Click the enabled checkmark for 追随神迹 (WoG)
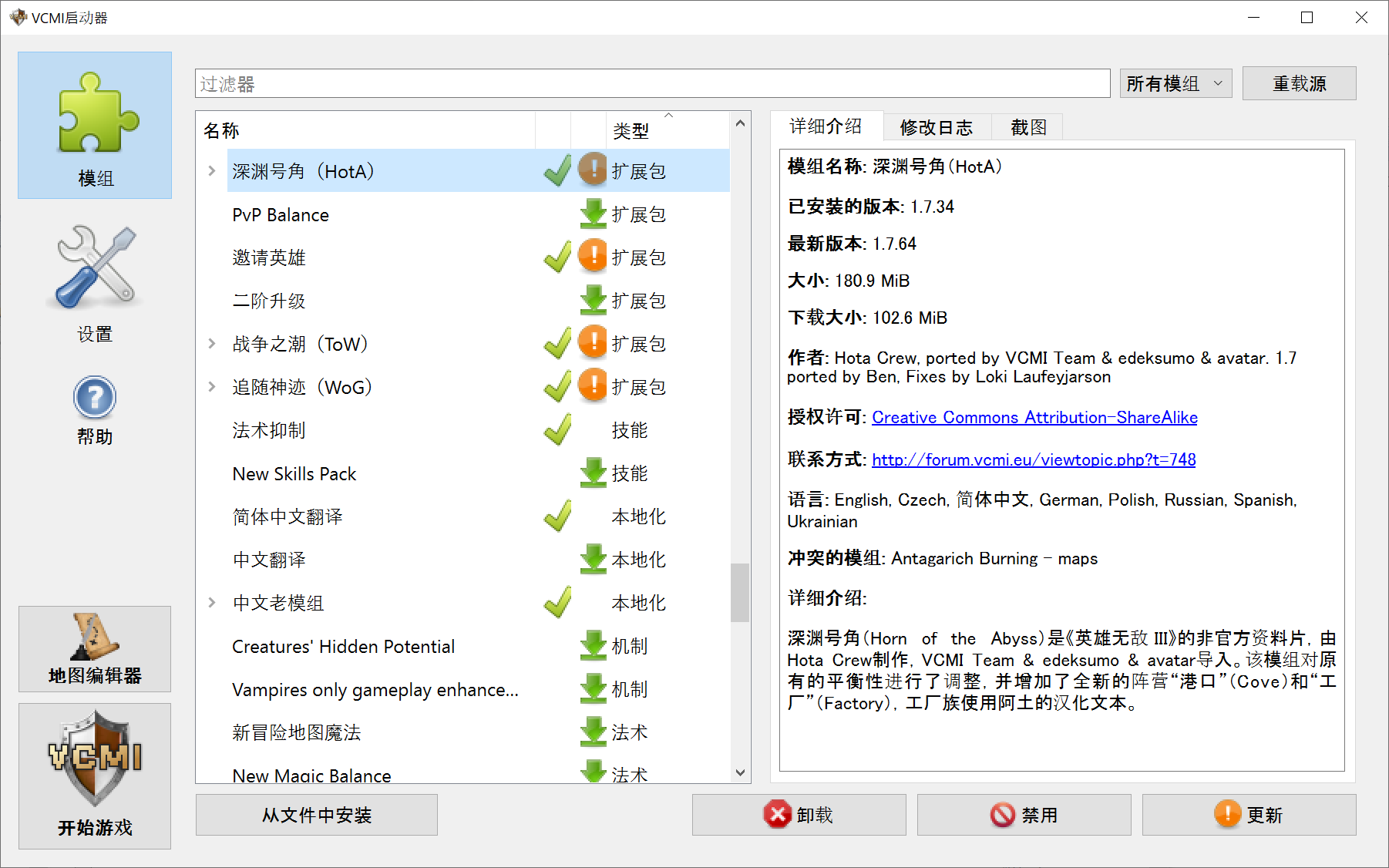1389x868 pixels. [x=557, y=387]
